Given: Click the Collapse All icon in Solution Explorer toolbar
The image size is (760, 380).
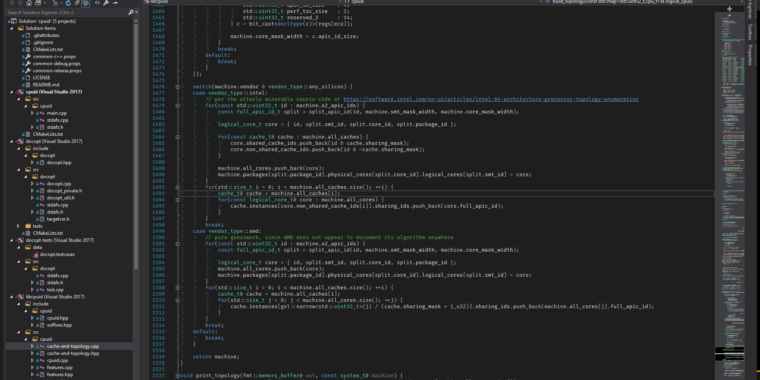Looking at the screenshot, I should 77,3.
